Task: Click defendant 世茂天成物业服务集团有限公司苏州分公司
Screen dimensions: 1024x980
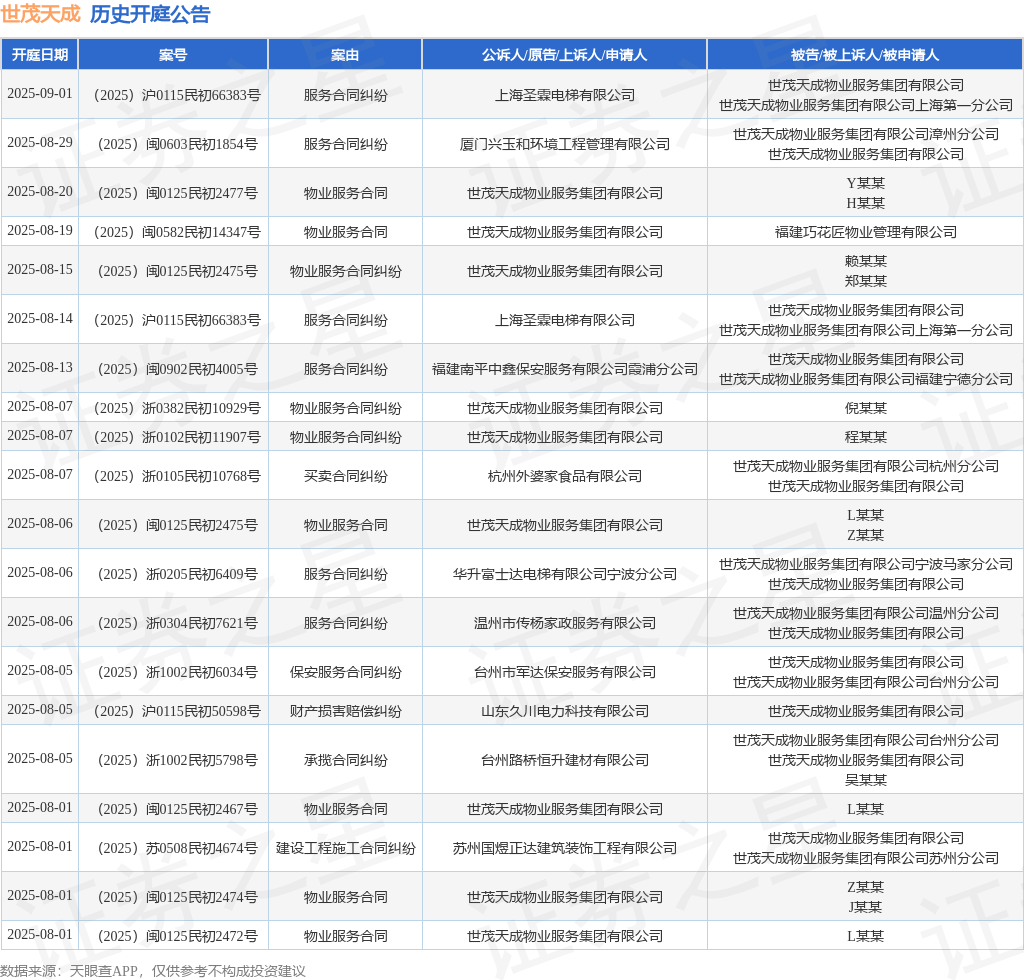Action: pos(865,859)
